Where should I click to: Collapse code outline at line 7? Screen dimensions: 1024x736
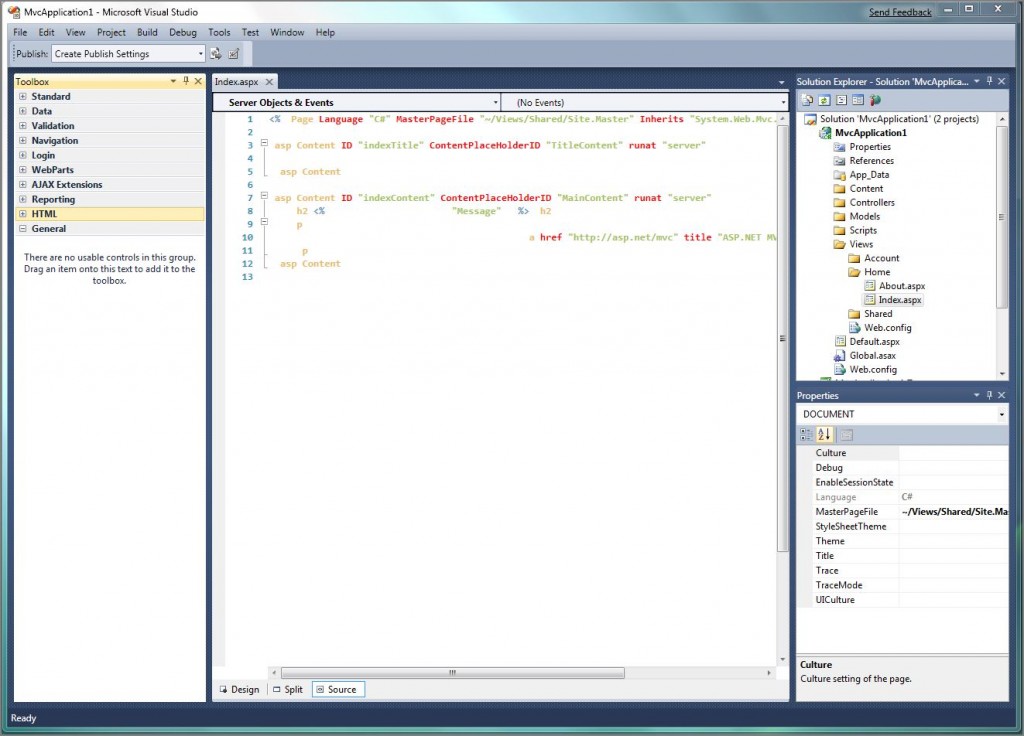pyautogui.click(x=264, y=195)
